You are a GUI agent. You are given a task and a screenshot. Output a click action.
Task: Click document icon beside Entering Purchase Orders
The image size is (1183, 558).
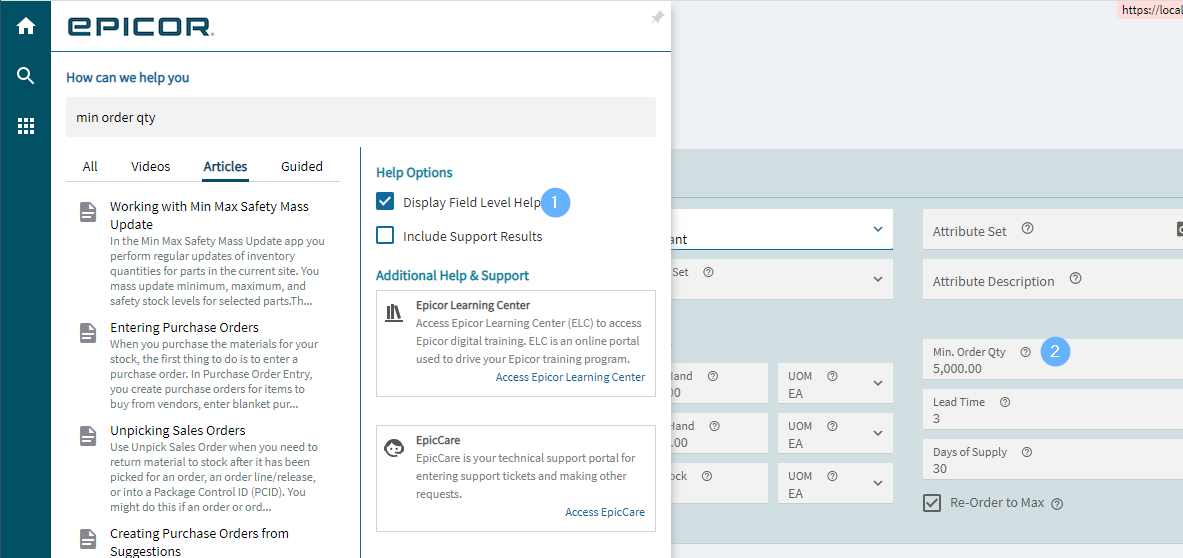point(88,333)
